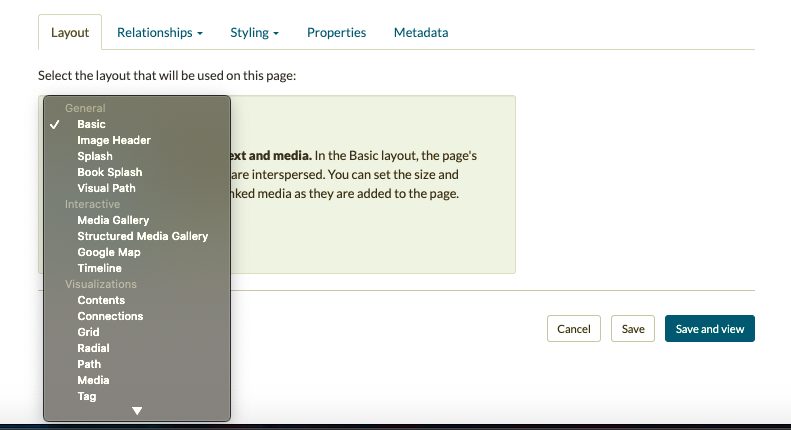The image size is (791, 430).
Task: Choose Media Gallery layout
Action: [113, 220]
